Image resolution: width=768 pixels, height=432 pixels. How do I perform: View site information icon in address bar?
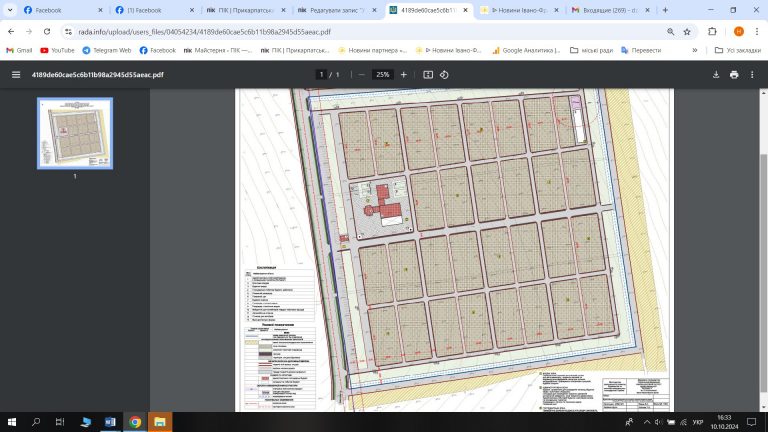coord(69,31)
